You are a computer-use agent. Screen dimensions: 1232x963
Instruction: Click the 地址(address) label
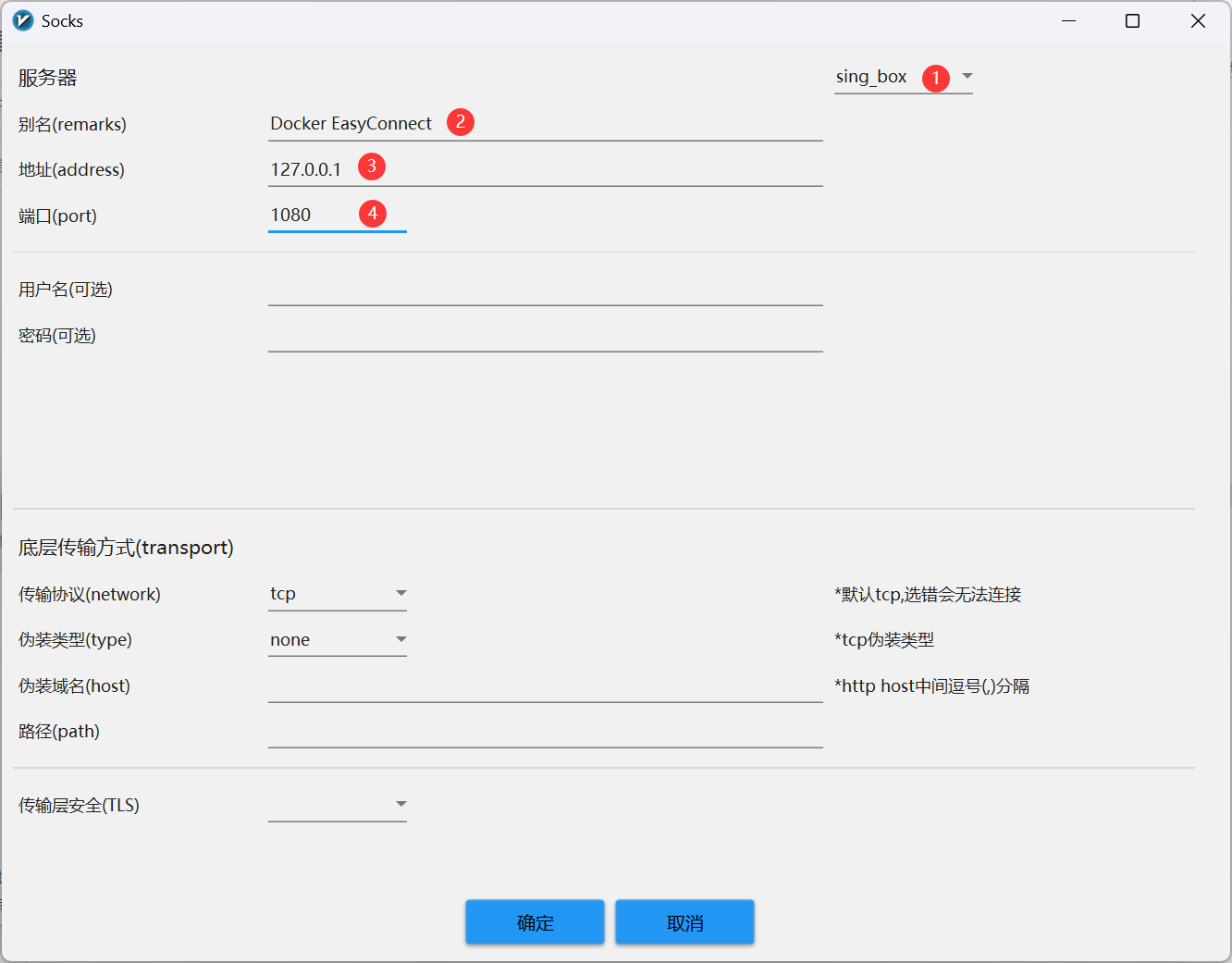point(71,169)
